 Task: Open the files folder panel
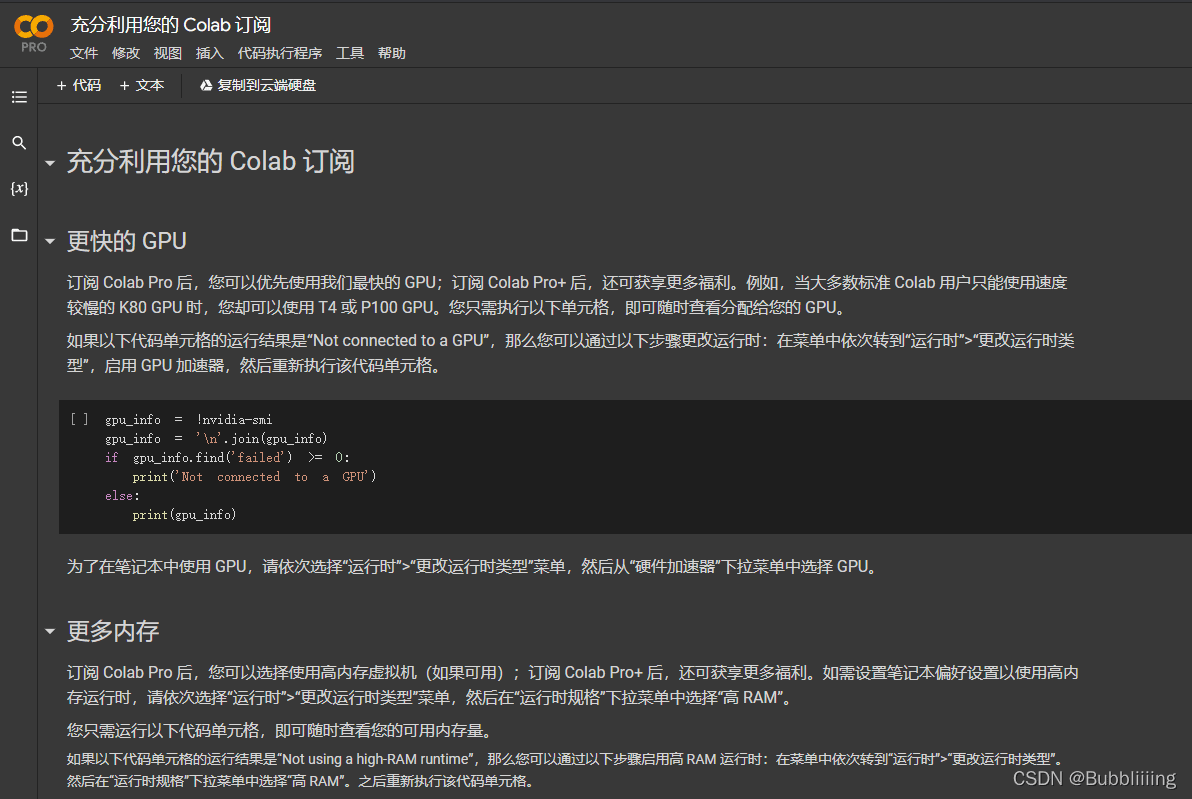click(19, 235)
